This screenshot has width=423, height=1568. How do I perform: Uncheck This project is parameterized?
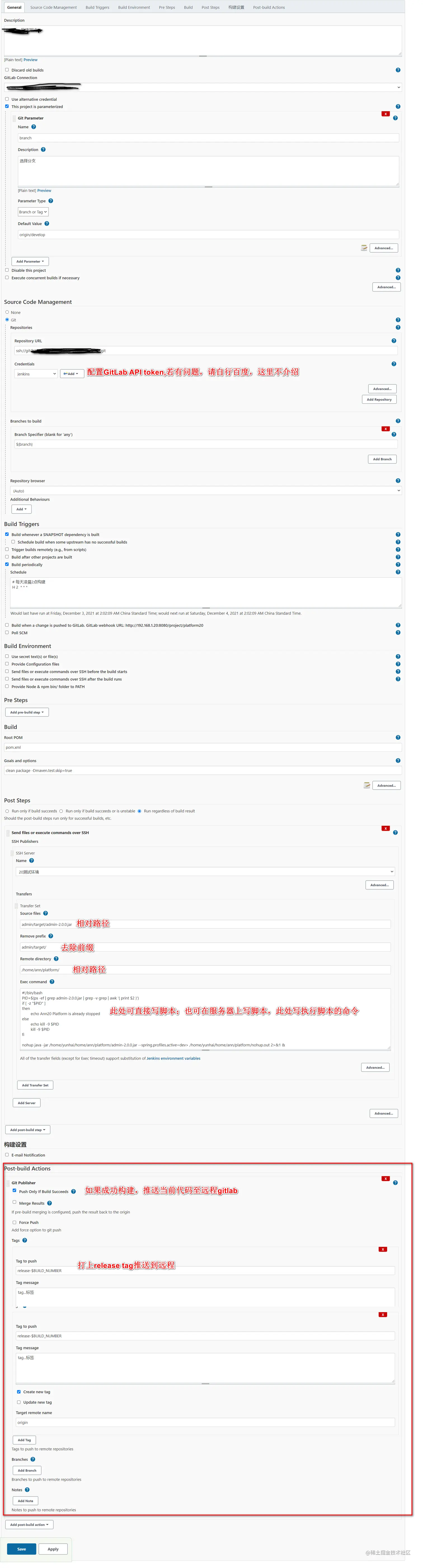click(x=7, y=106)
